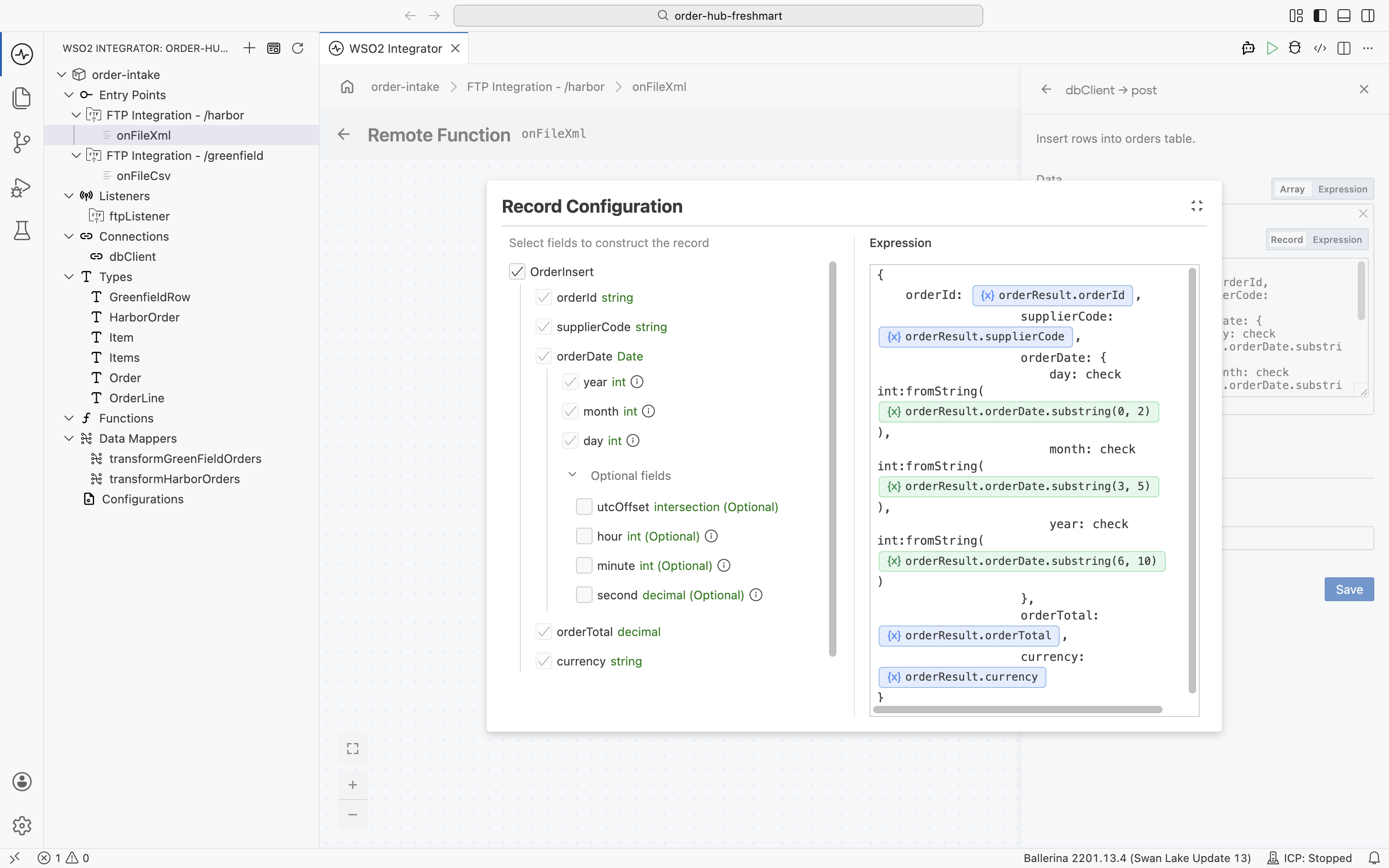1389x868 pixels.
Task: Collapse the Types tree section
Action: pyautogui.click(x=69, y=276)
